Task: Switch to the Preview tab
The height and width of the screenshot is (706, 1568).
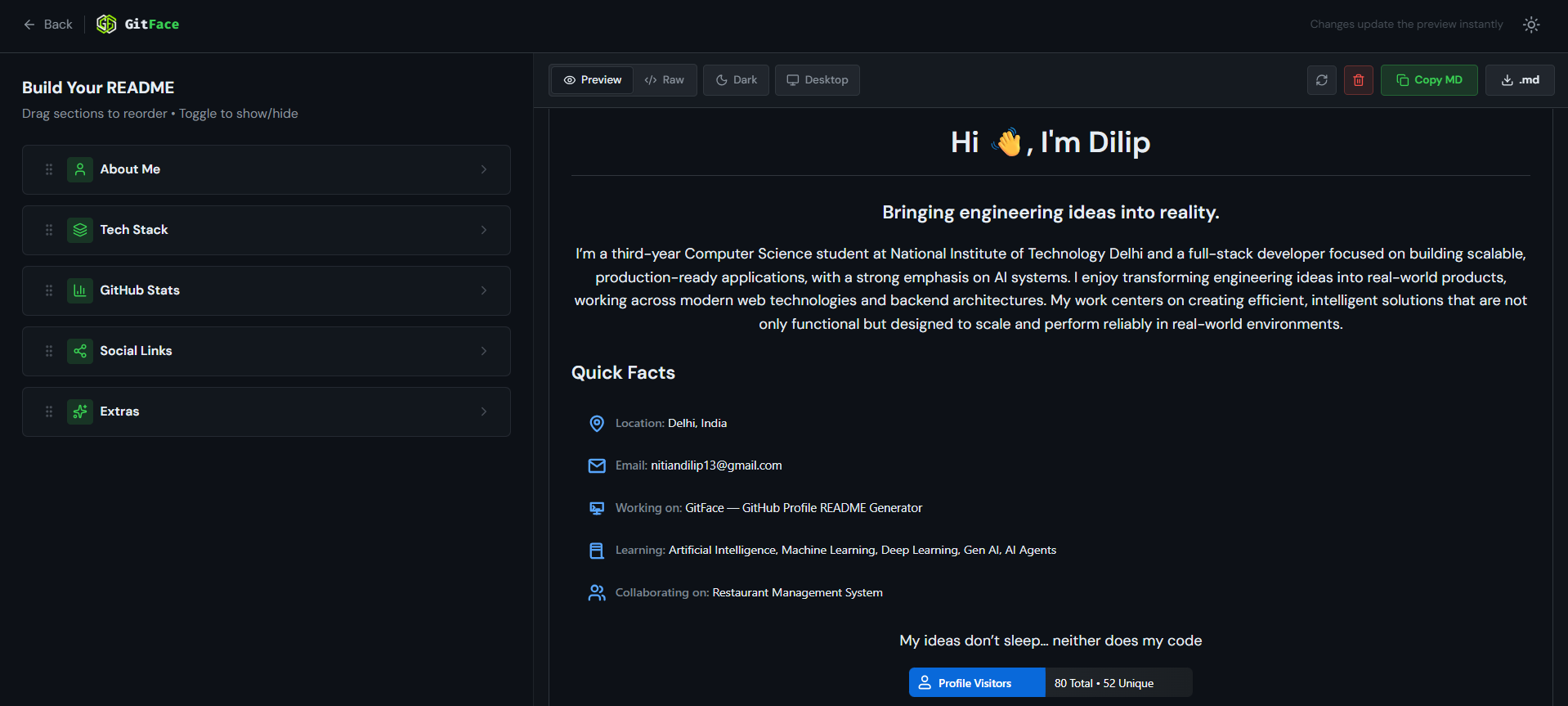Action: [x=593, y=80]
